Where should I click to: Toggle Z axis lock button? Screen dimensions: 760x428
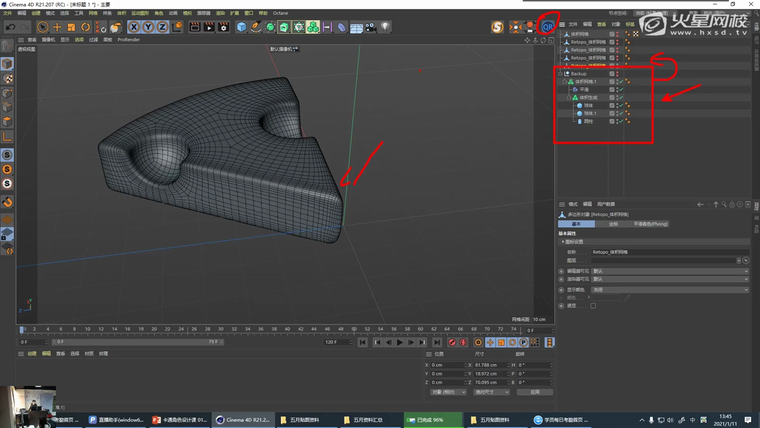[x=162, y=27]
